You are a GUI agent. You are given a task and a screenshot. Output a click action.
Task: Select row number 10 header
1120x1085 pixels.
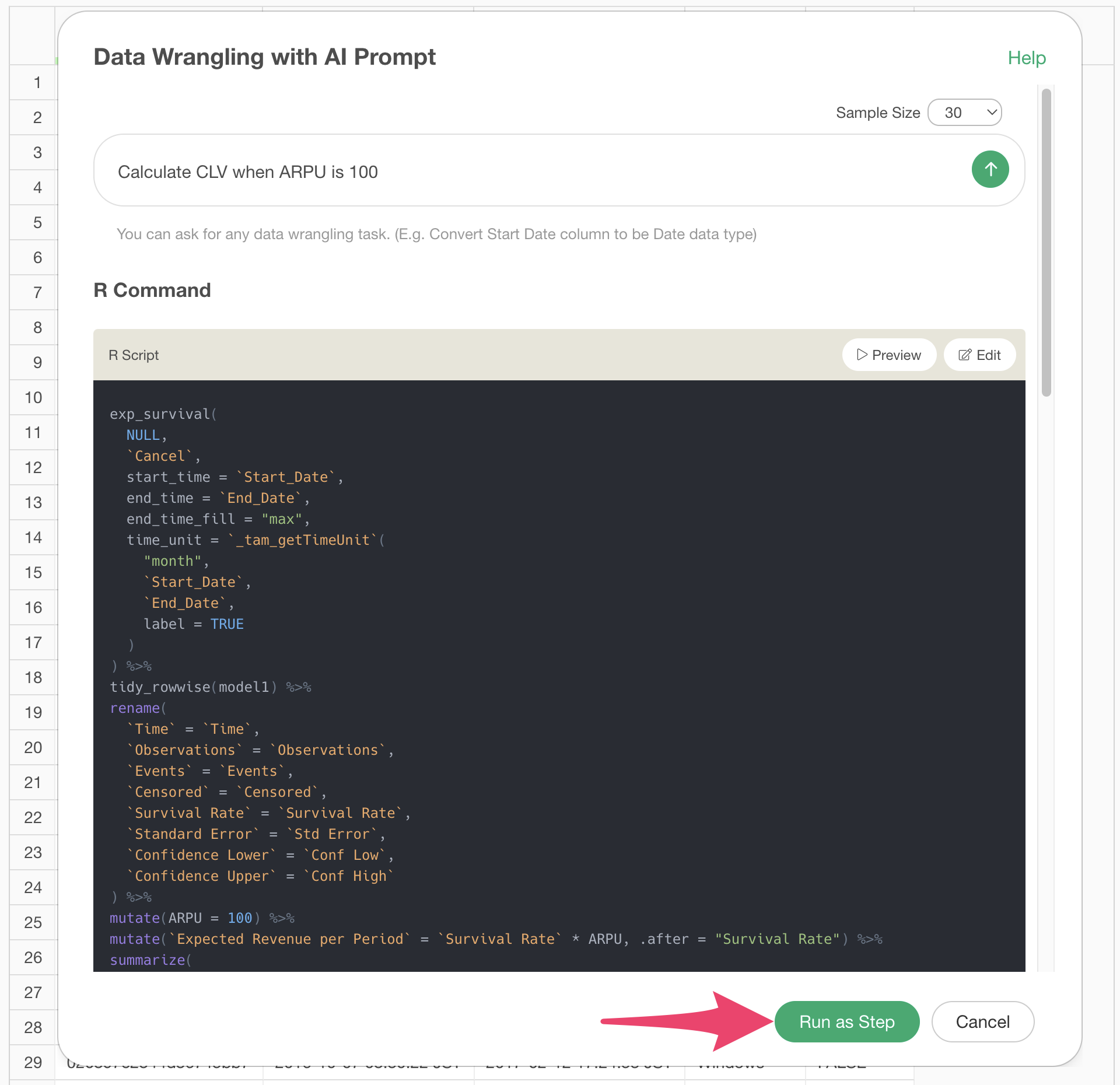click(x=34, y=397)
